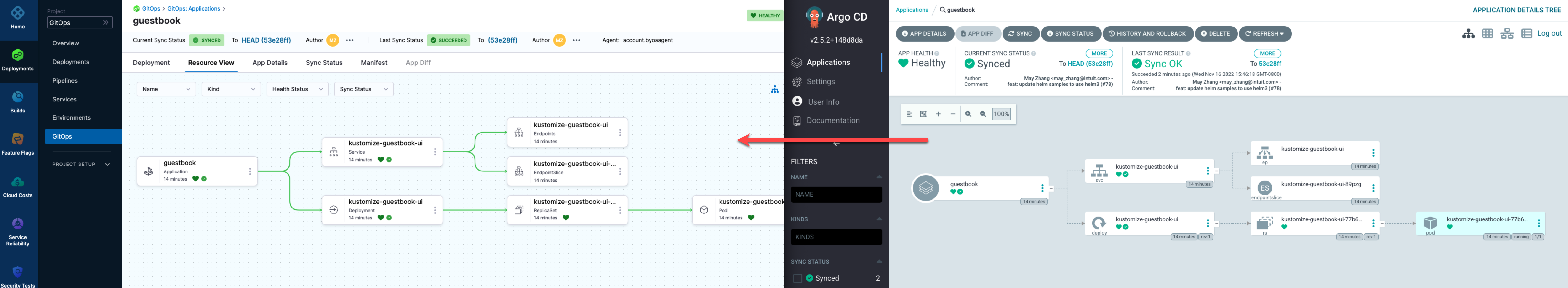Switch Argo CD to list view icon
Image resolution: width=1568 pixels, height=288 pixels.
[1527, 34]
